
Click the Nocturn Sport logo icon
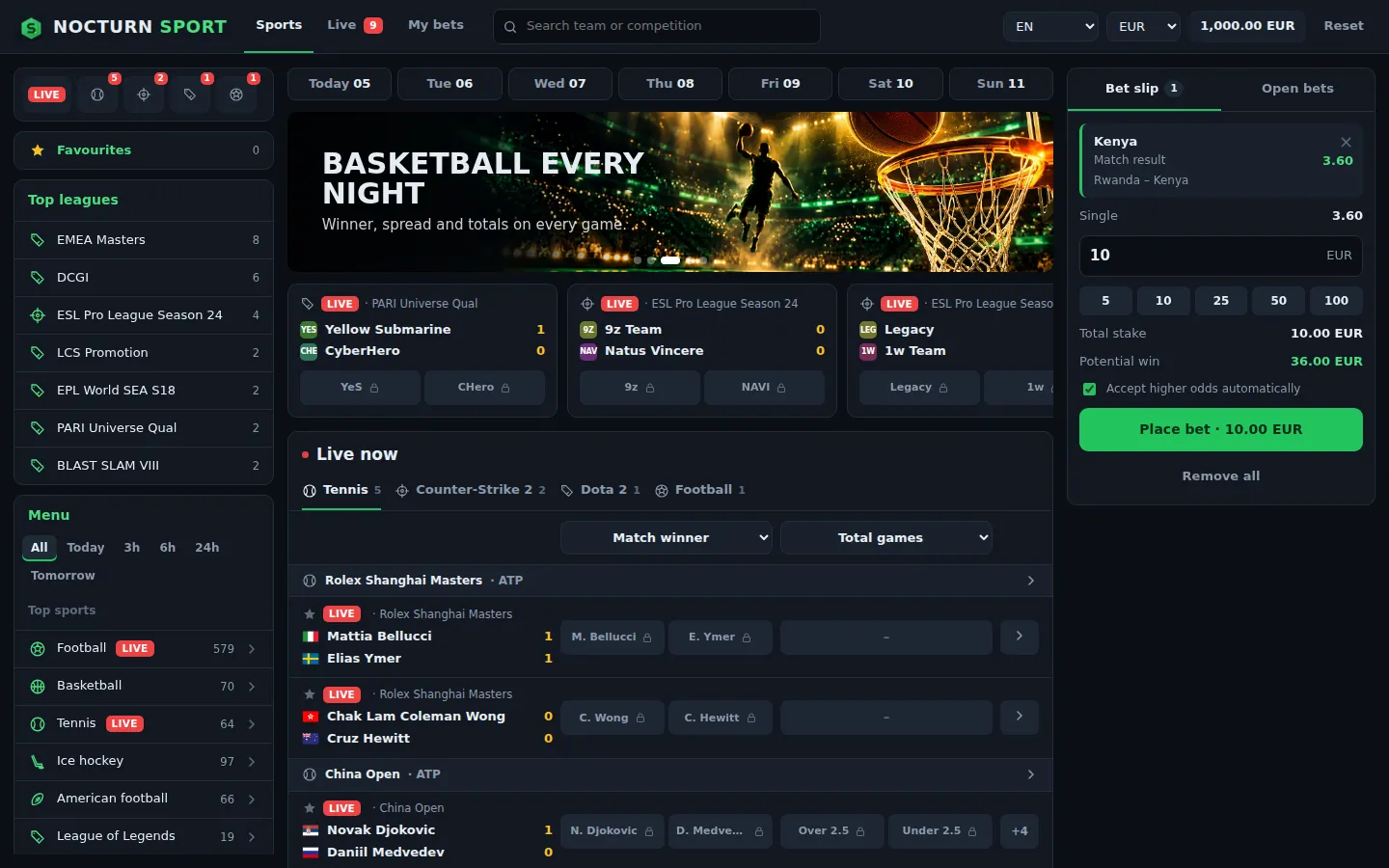(x=32, y=28)
